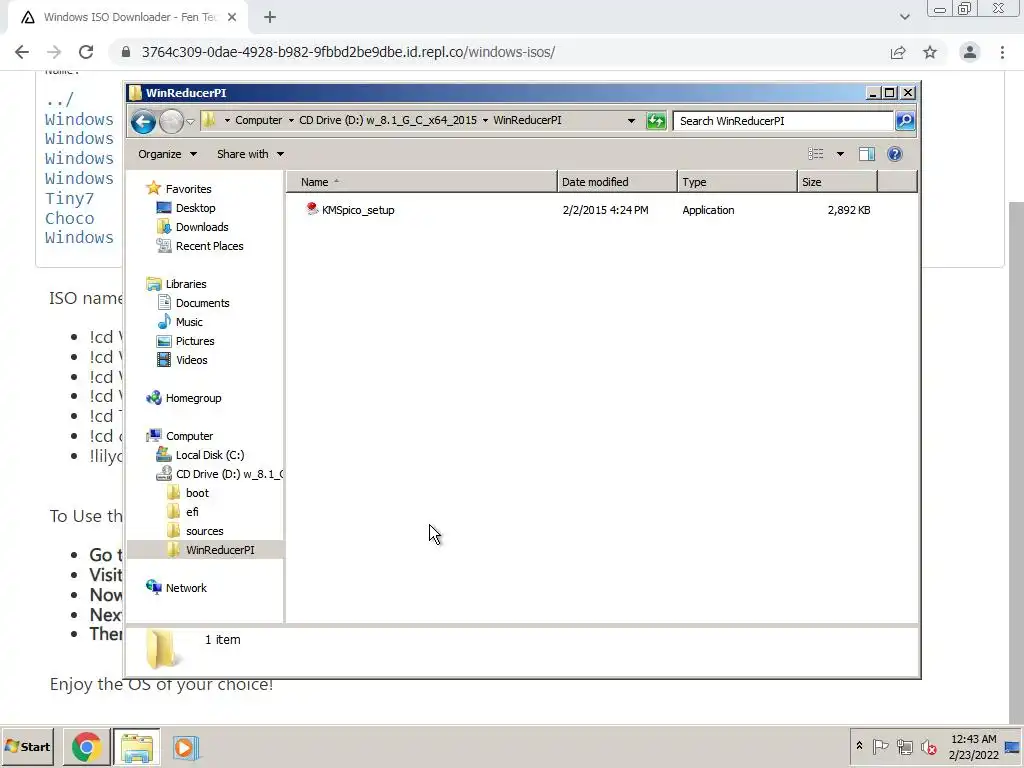Open Chrome three-dot menu

click(1002, 52)
